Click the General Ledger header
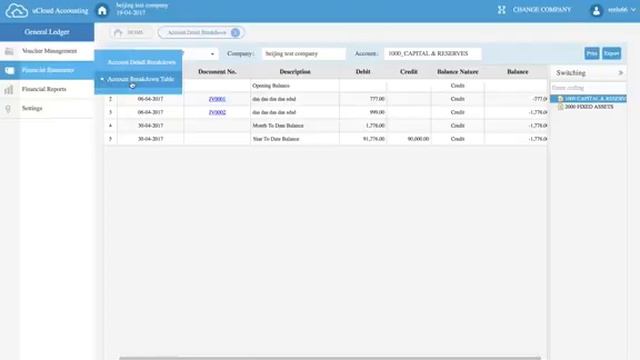Image resolution: width=640 pixels, height=360 pixels. click(x=47, y=32)
